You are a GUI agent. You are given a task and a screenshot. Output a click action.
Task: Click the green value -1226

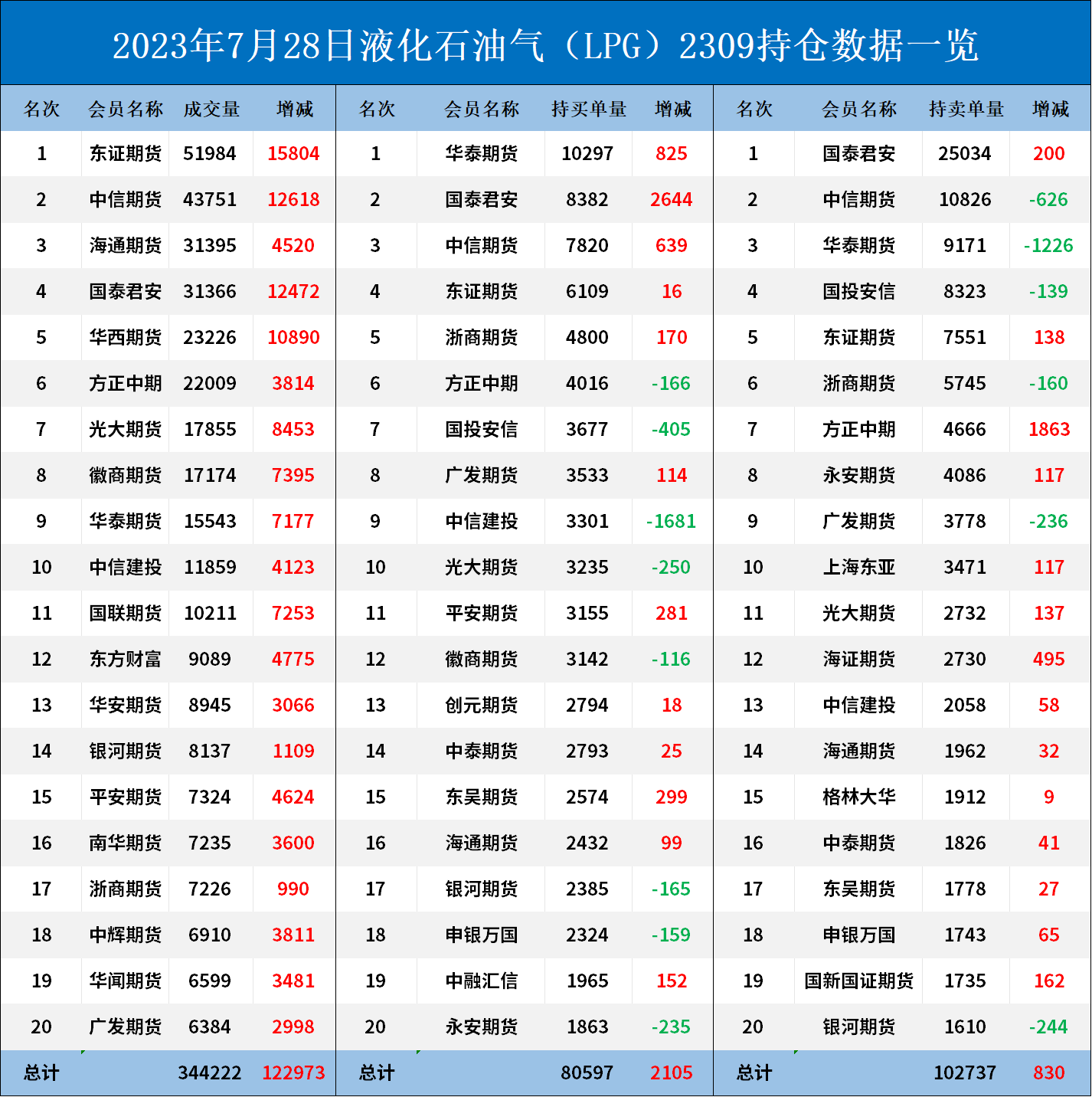1048,246
